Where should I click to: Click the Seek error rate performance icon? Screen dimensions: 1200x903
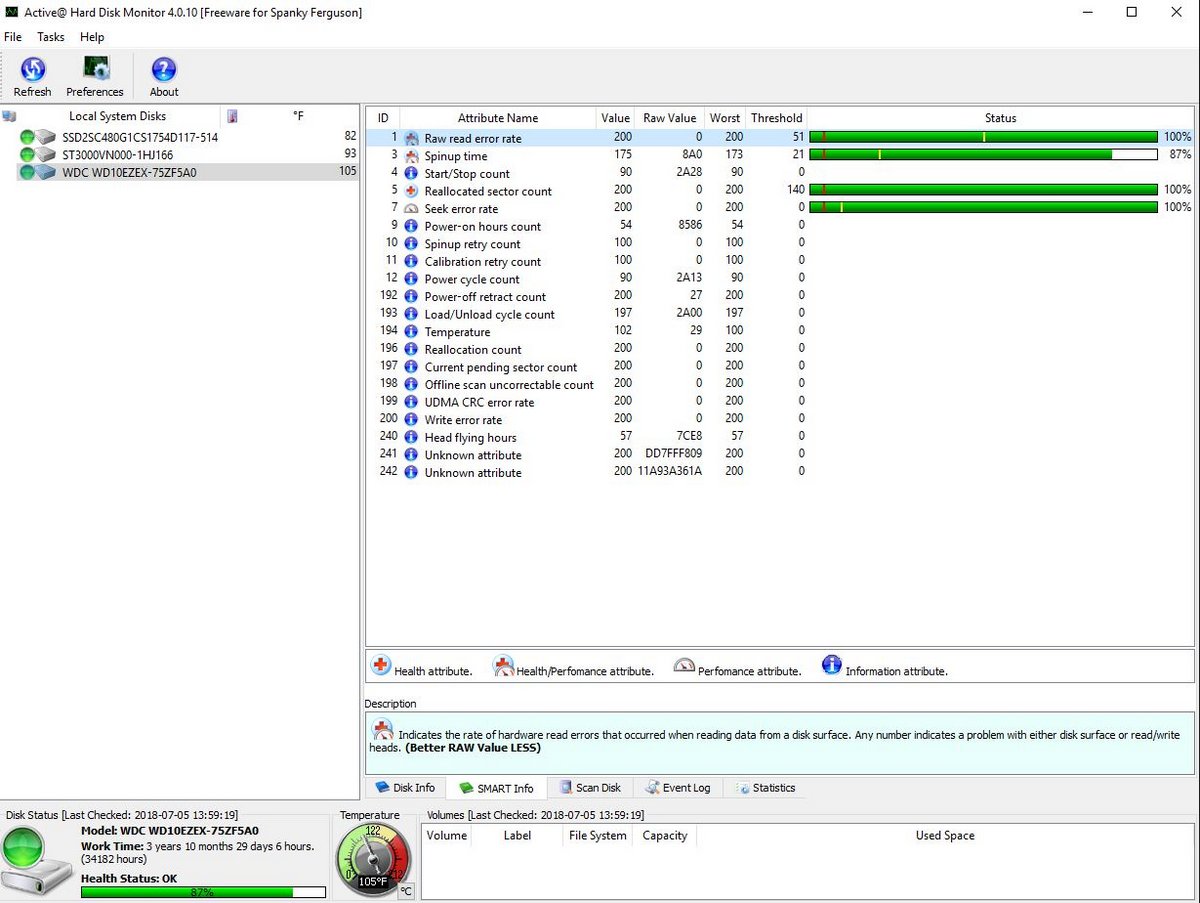411,208
